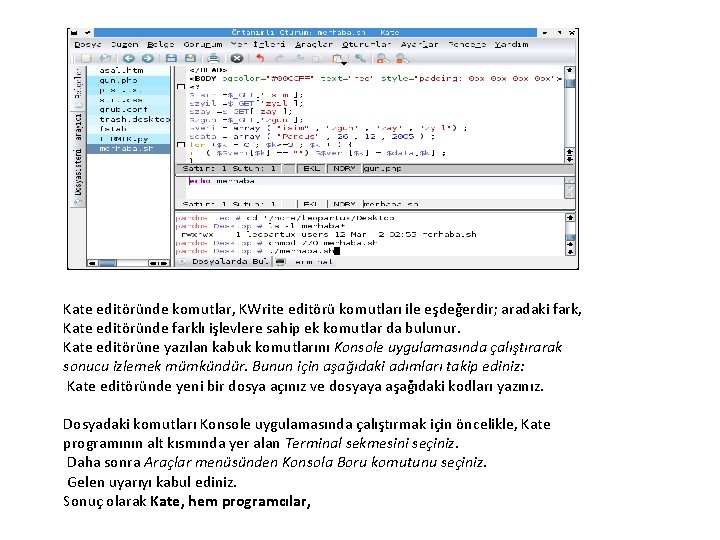The width and height of the screenshot is (720, 540).
Task: Click right arrow of file list scrollbar
Action: [x=164, y=263]
